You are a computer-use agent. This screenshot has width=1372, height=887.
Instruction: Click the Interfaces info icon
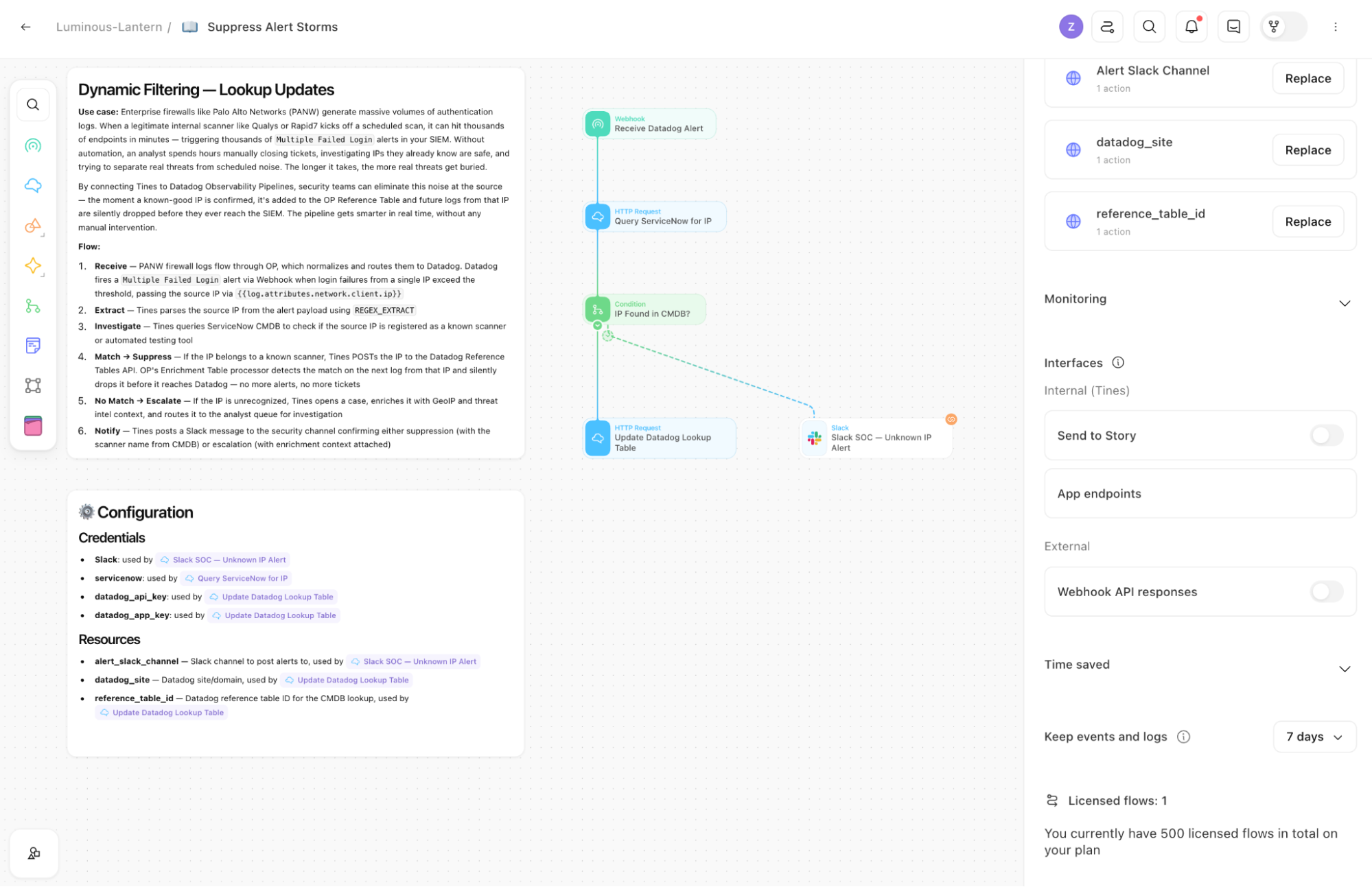point(1117,363)
